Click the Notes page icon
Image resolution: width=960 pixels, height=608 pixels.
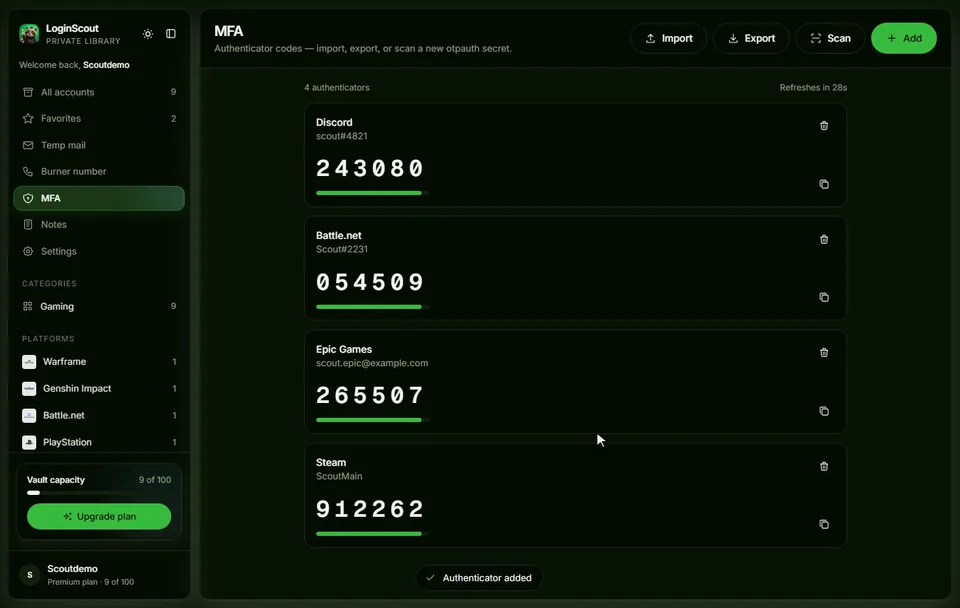pos(28,224)
